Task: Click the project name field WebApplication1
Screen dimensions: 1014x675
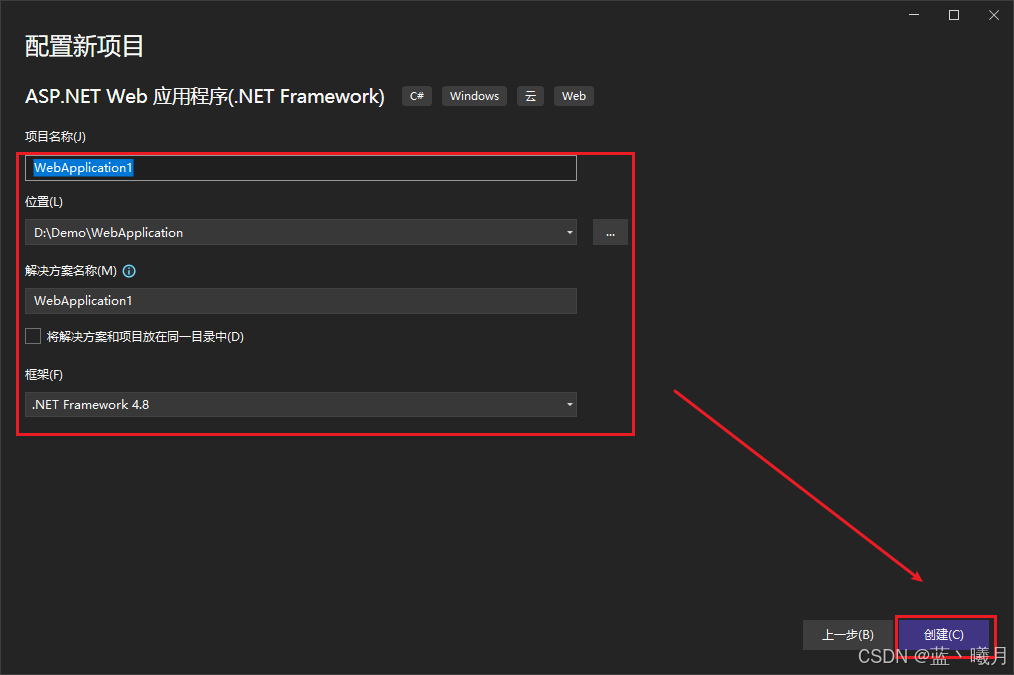Action: (301, 168)
